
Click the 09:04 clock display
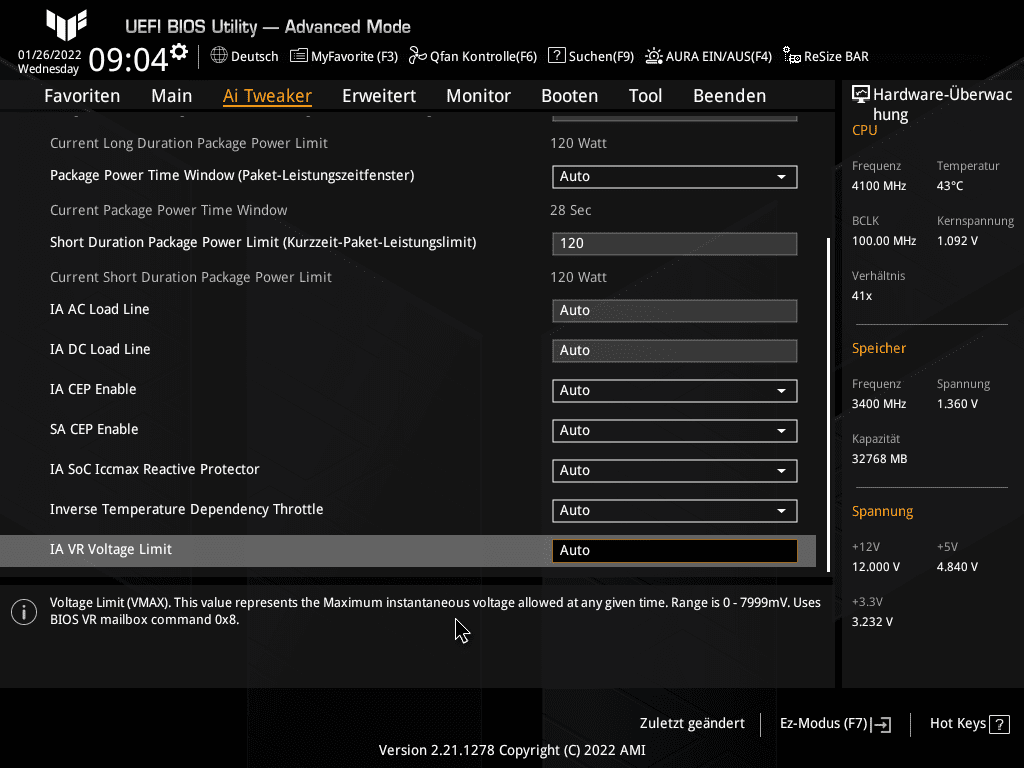pyautogui.click(x=129, y=60)
